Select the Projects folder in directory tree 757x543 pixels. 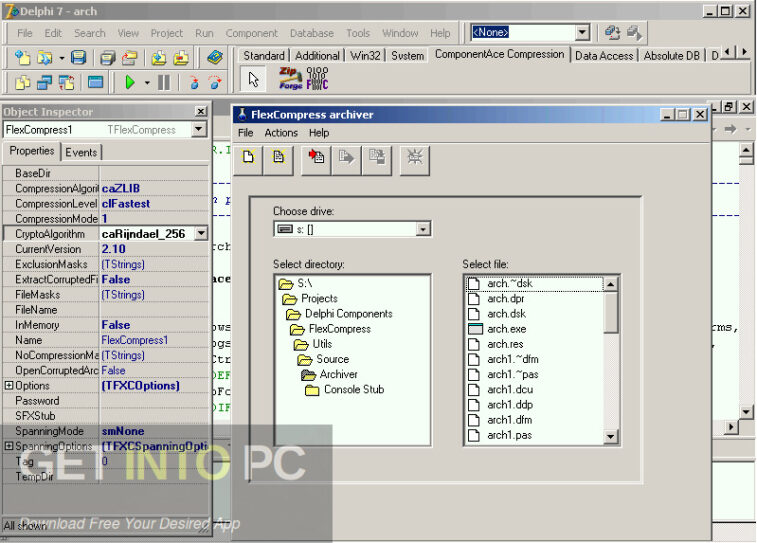tap(319, 298)
